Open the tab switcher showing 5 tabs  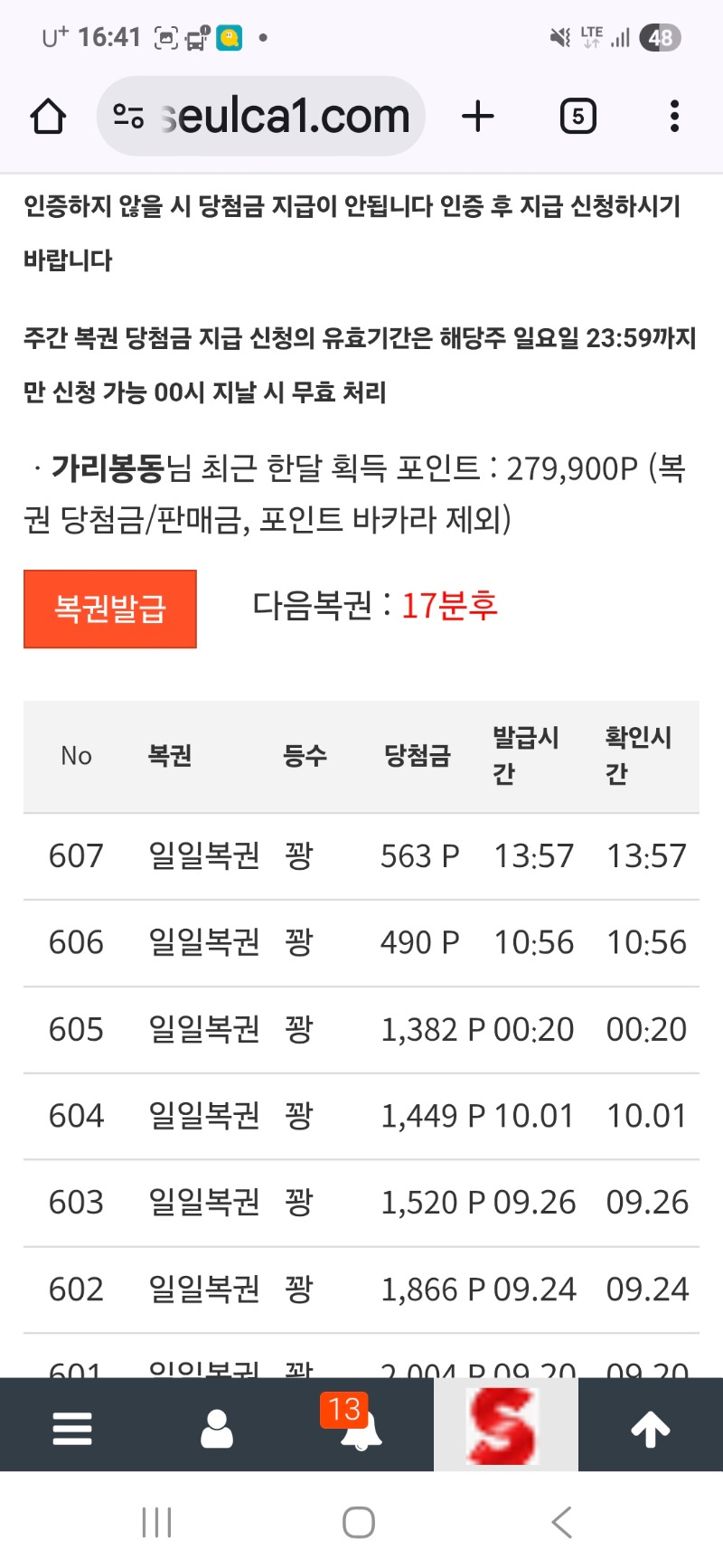tap(577, 117)
